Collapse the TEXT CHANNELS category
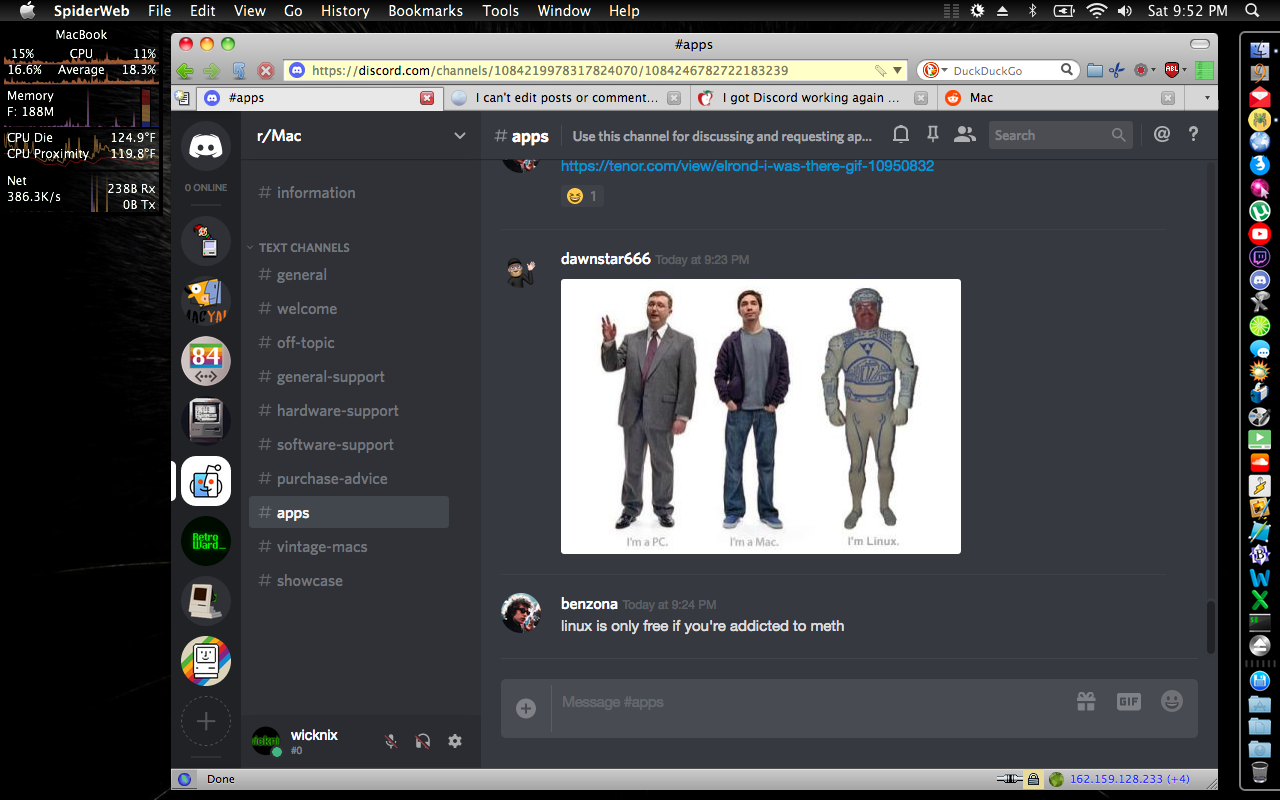This screenshot has width=1280, height=800. (x=299, y=247)
